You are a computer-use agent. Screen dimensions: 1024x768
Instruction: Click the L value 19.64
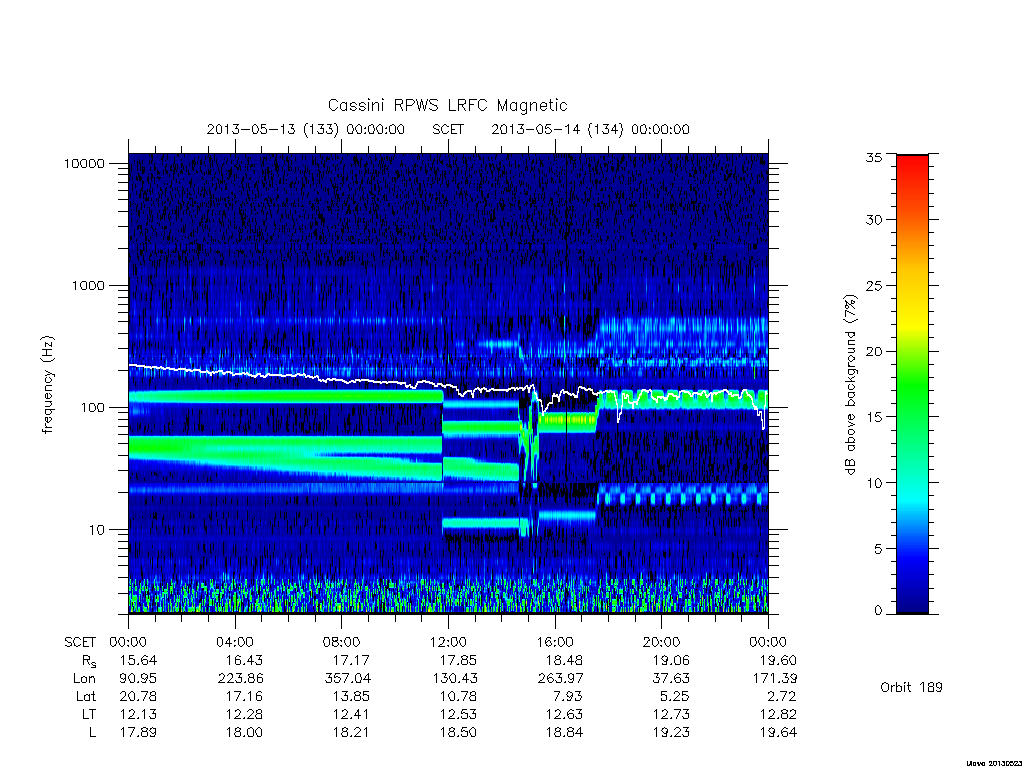click(778, 733)
